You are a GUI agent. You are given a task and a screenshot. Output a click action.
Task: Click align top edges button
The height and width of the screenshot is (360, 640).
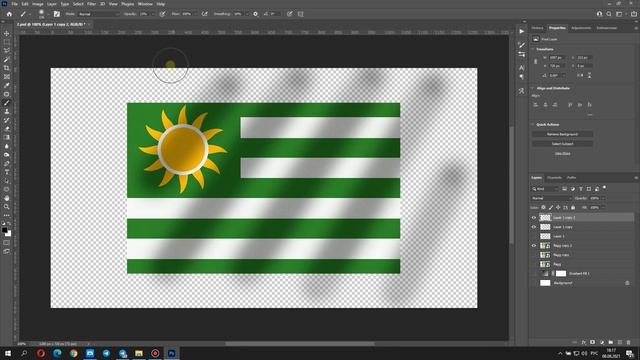pos(570,105)
